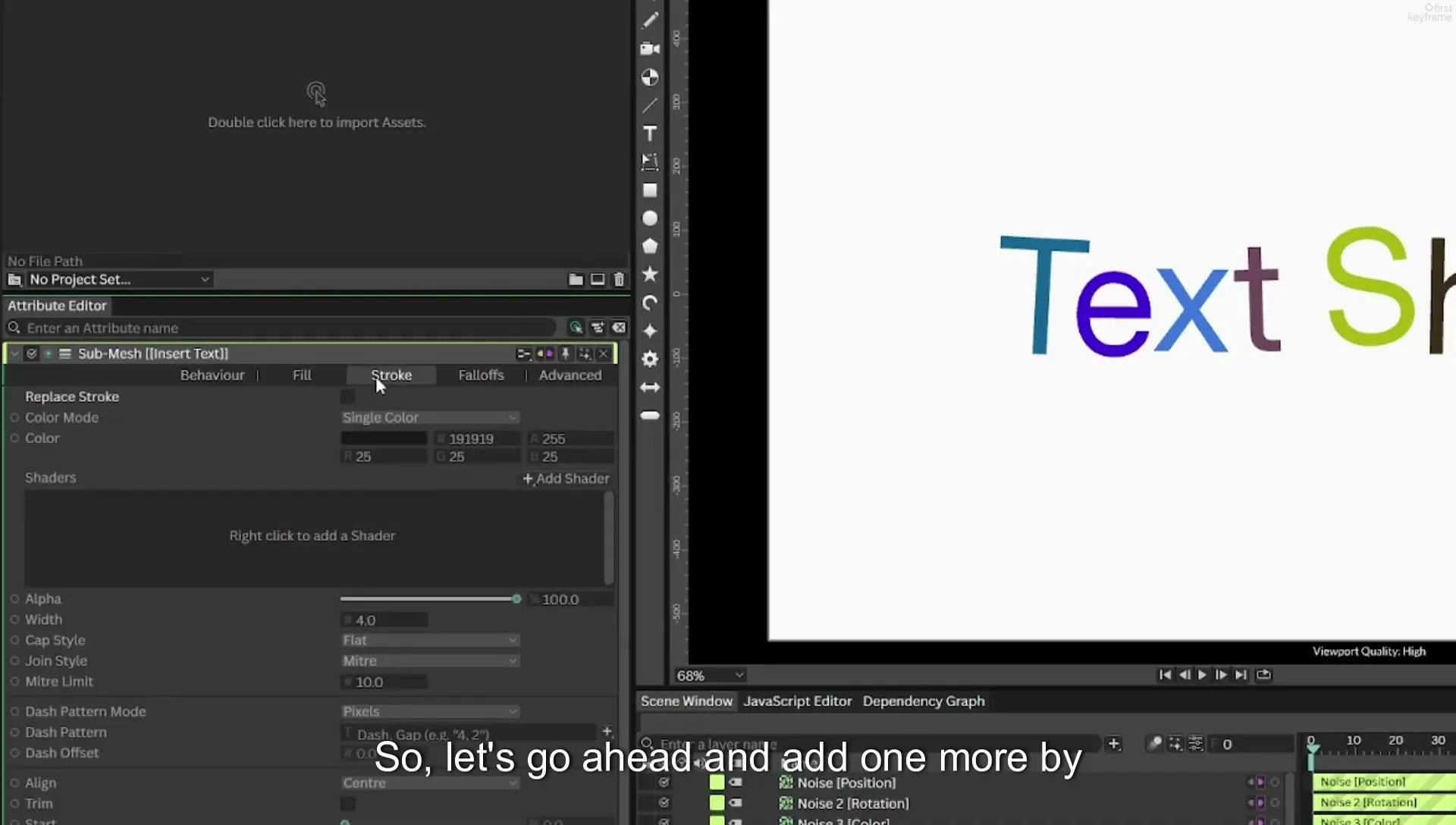
Task: Open the No Project Set dropdown
Action: coord(119,280)
